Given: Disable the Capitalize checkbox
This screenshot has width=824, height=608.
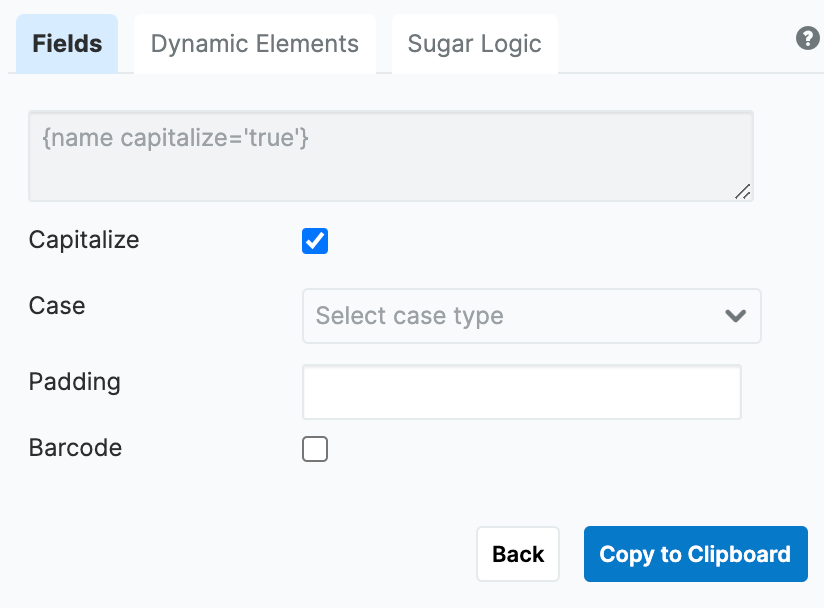Looking at the screenshot, I should click(315, 240).
